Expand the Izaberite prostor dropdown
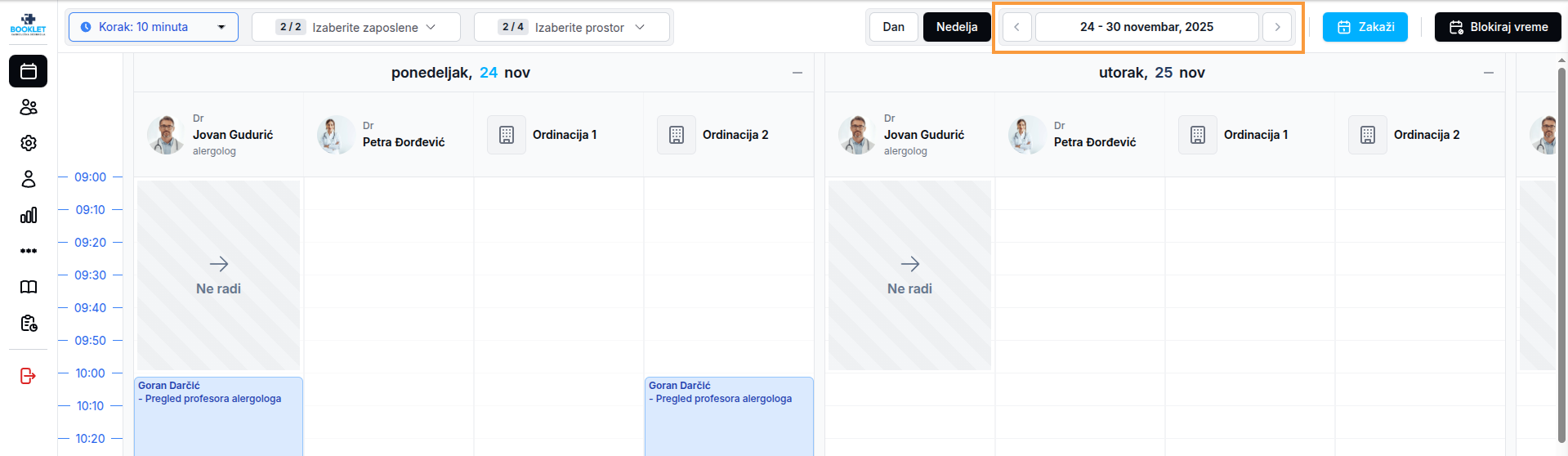 (x=572, y=27)
